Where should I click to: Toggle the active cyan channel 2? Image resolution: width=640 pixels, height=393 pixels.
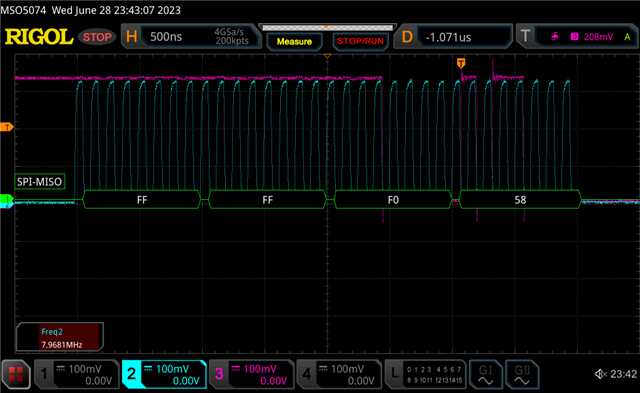point(164,375)
